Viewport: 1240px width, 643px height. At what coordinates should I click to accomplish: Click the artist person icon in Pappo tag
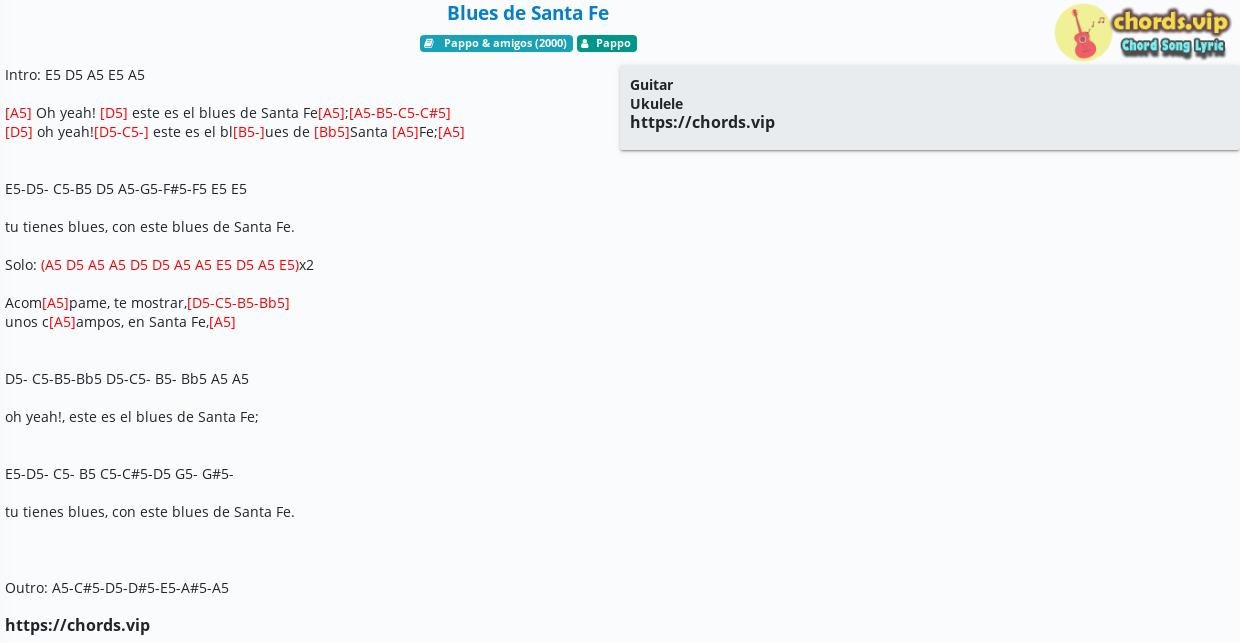[x=585, y=44]
